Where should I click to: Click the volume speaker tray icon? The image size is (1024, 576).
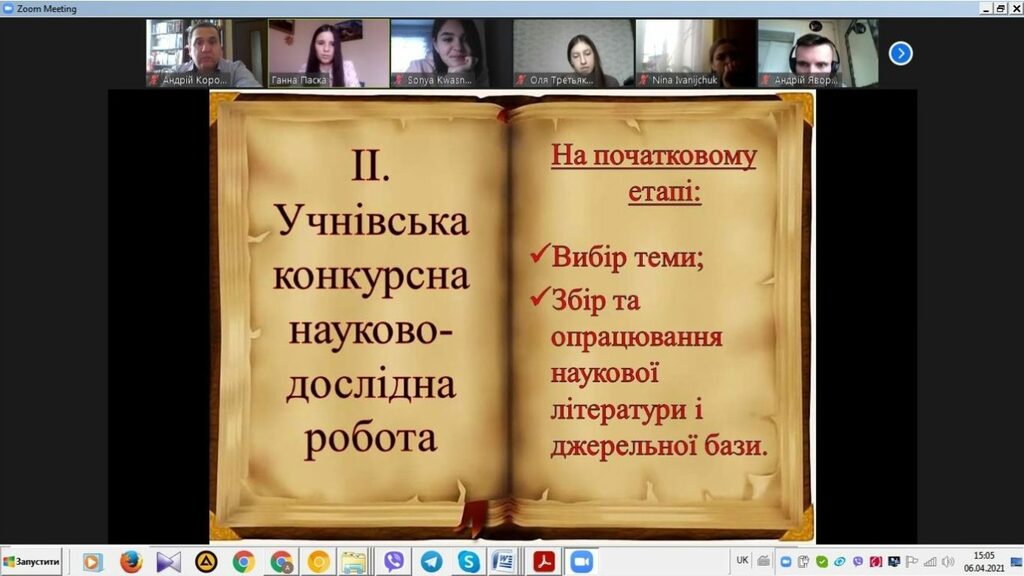click(x=948, y=562)
